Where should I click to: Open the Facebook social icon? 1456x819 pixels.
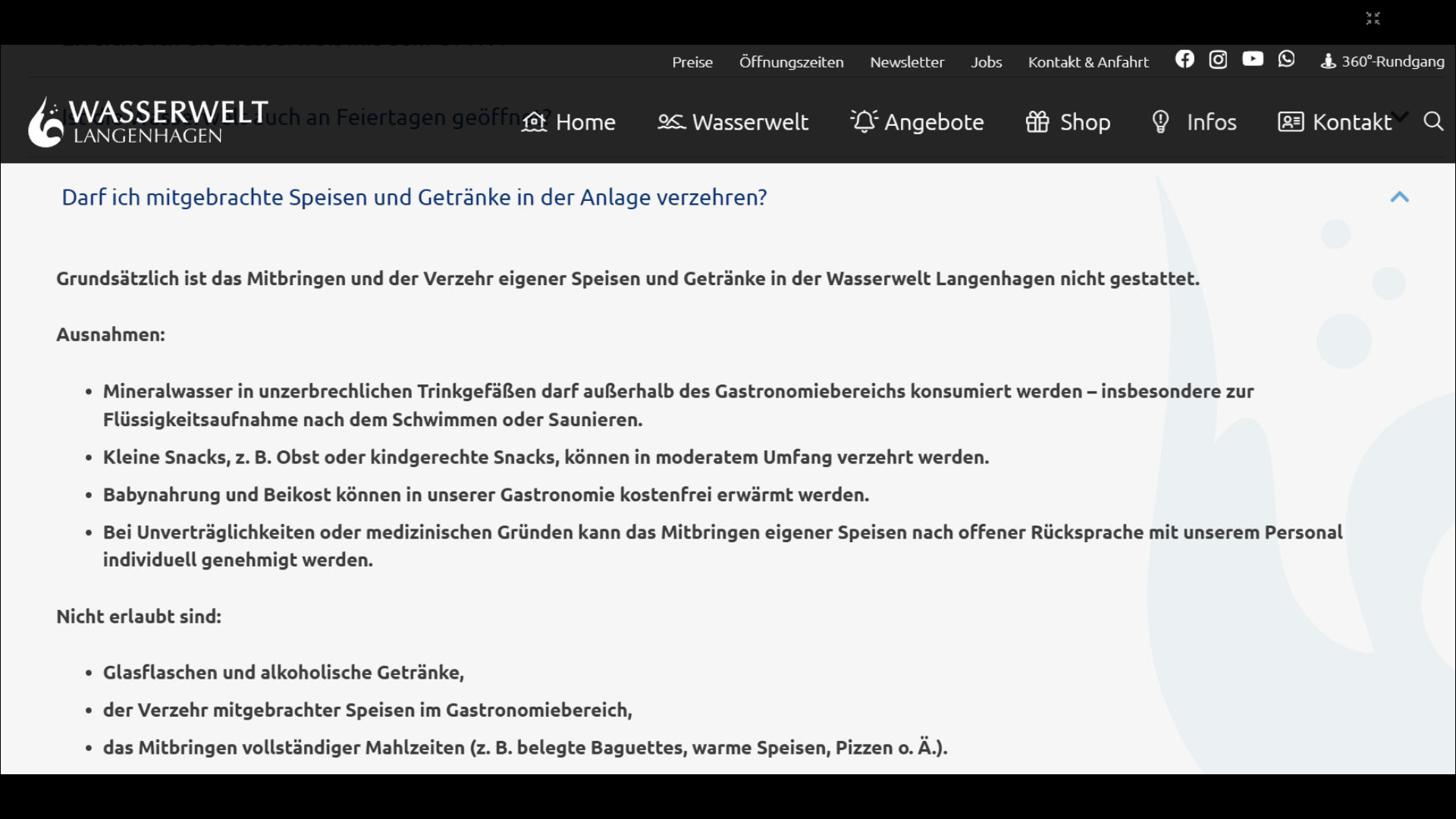1185,59
